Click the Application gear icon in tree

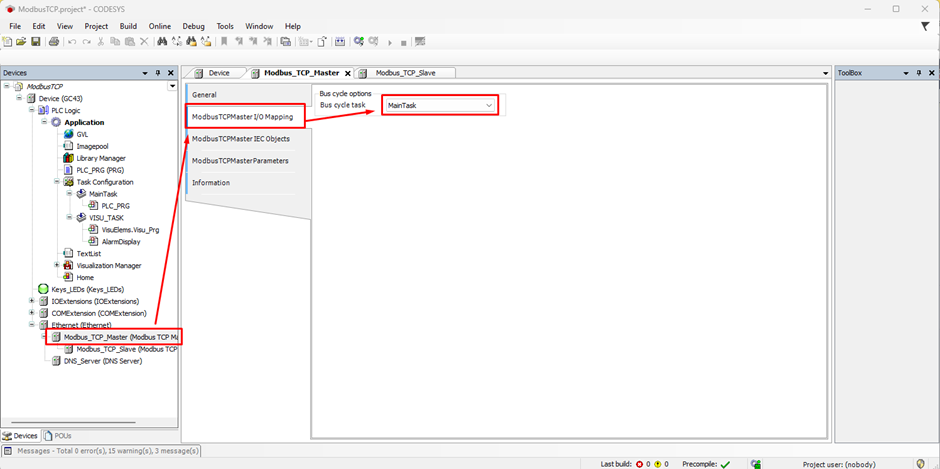[x=56, y=122]
